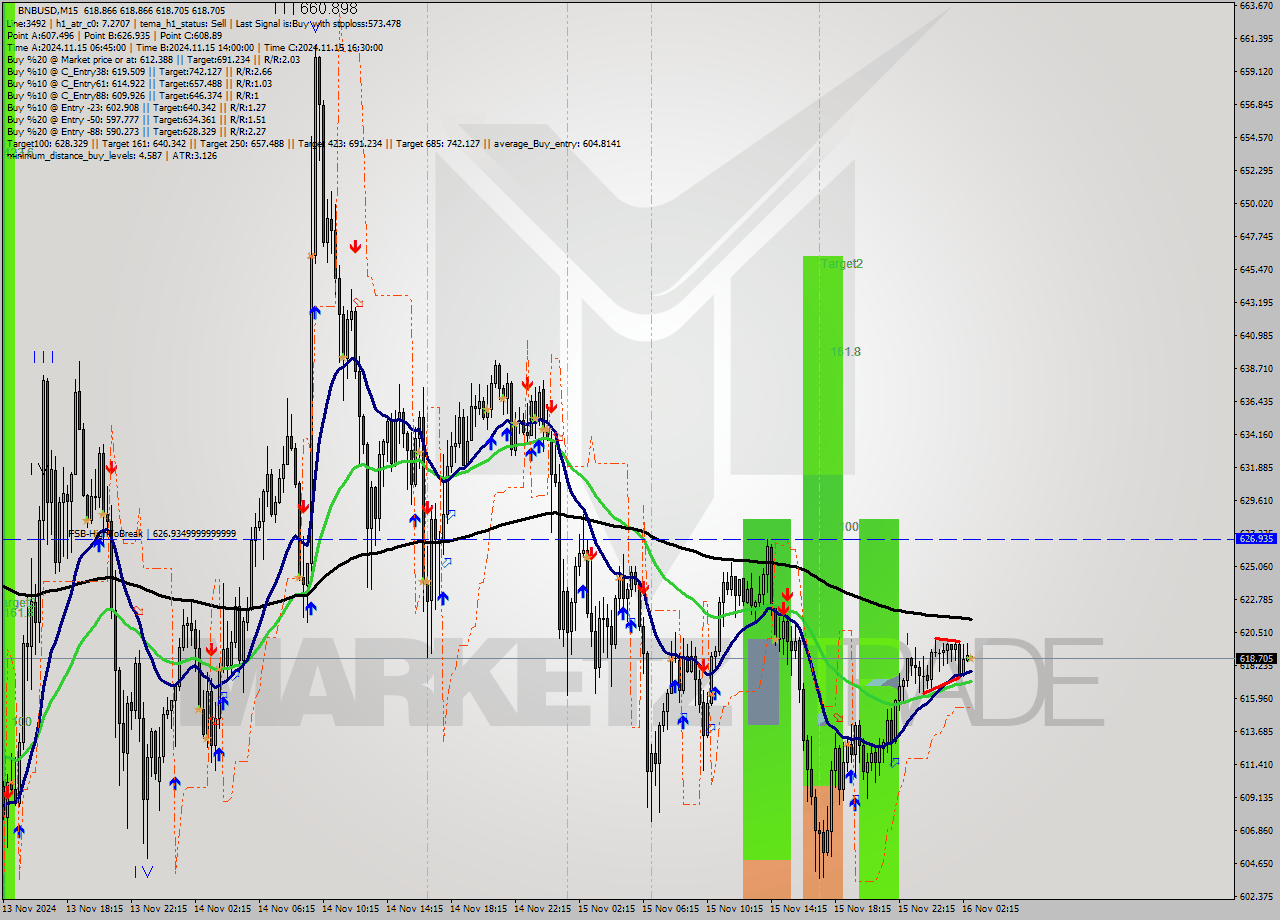Click 636.435 on the price scale
The height and width of the screenshot is (920, 1280).
[1255, 401]
